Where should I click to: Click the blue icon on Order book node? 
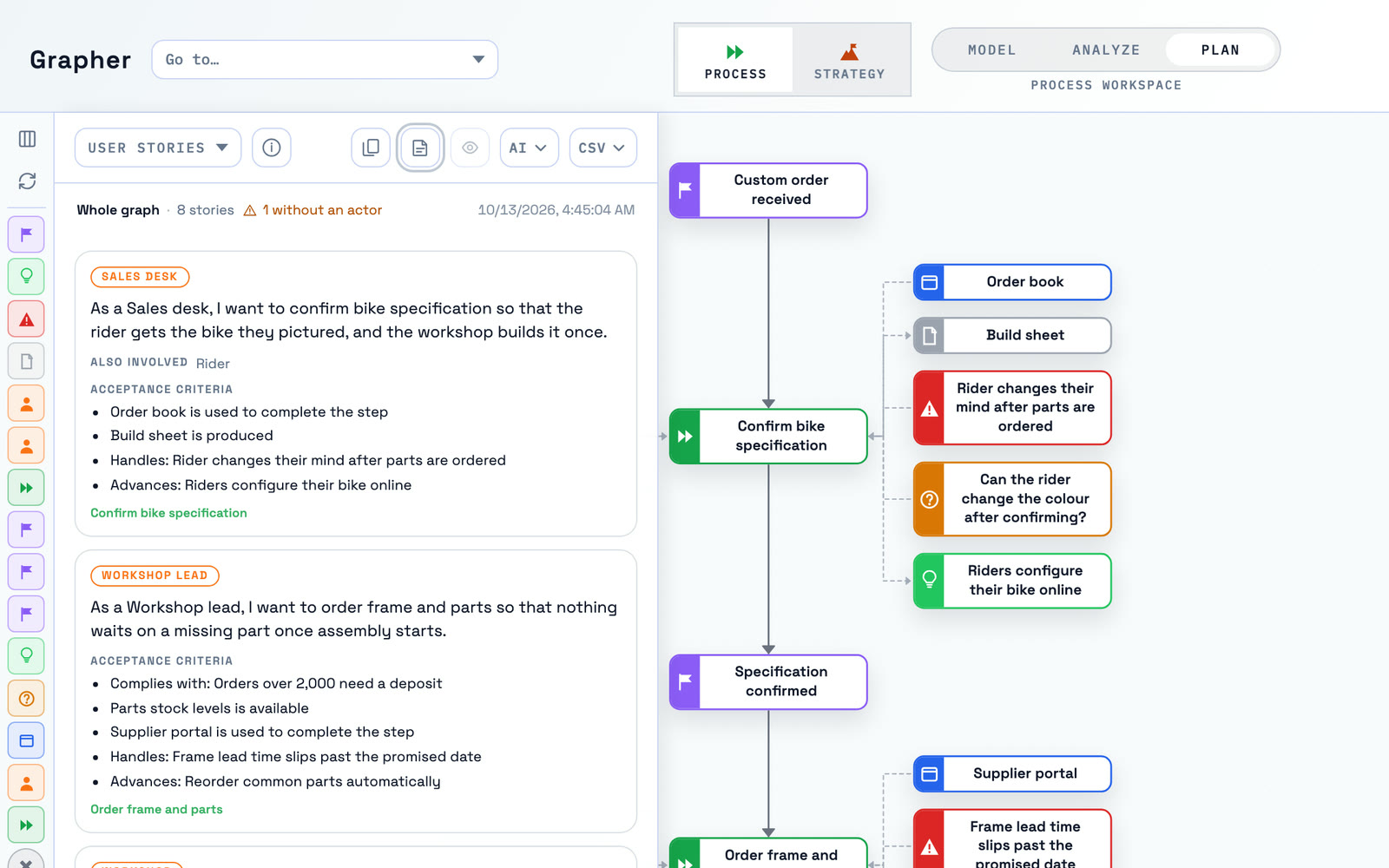(929, 282)
